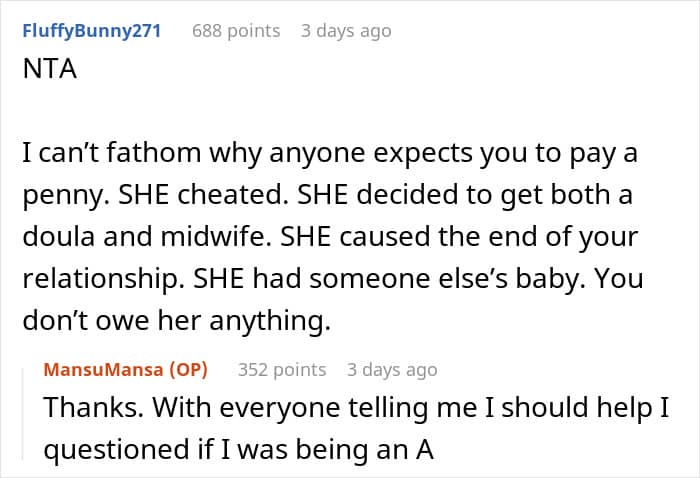Click the line starting "Thanks. With everyone"
700x478 pixels.
tap(357, 408)
